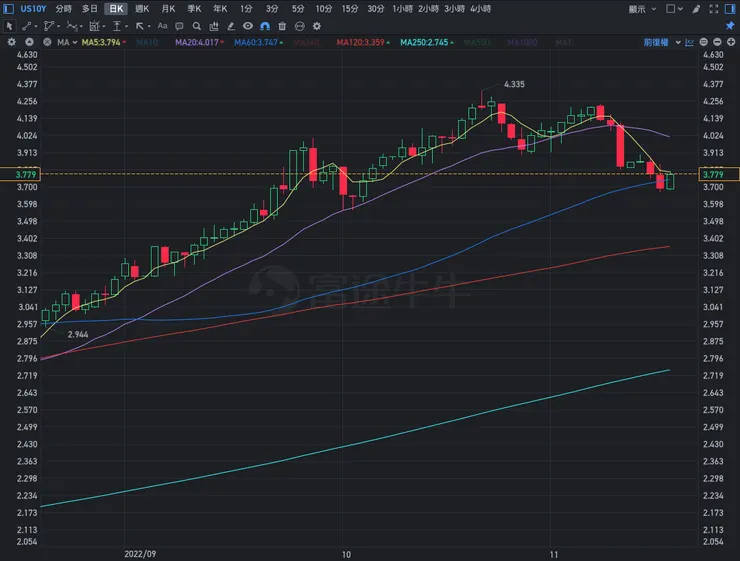The width and height of the screenshot is (740, 561).
Task: Click the brush drawing icon at top right
Action: click(696, 9)
